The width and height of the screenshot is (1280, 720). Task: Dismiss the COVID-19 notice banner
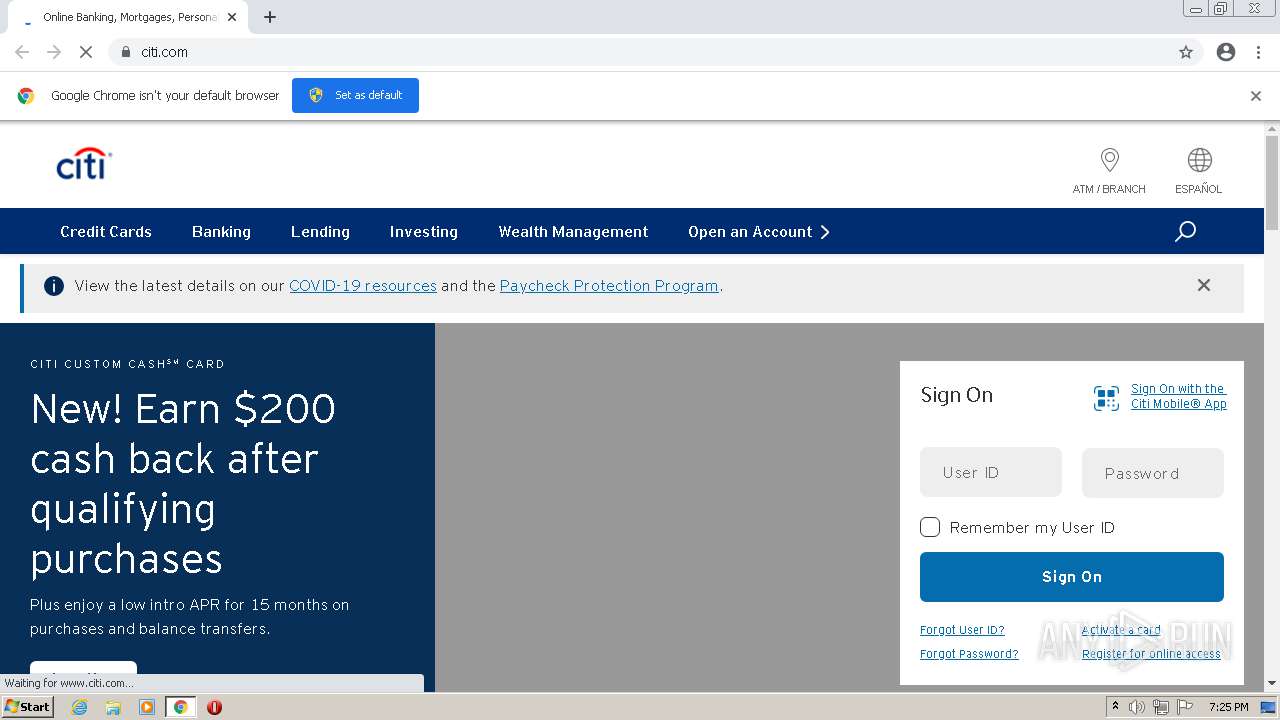click(x=1204, y=285)
